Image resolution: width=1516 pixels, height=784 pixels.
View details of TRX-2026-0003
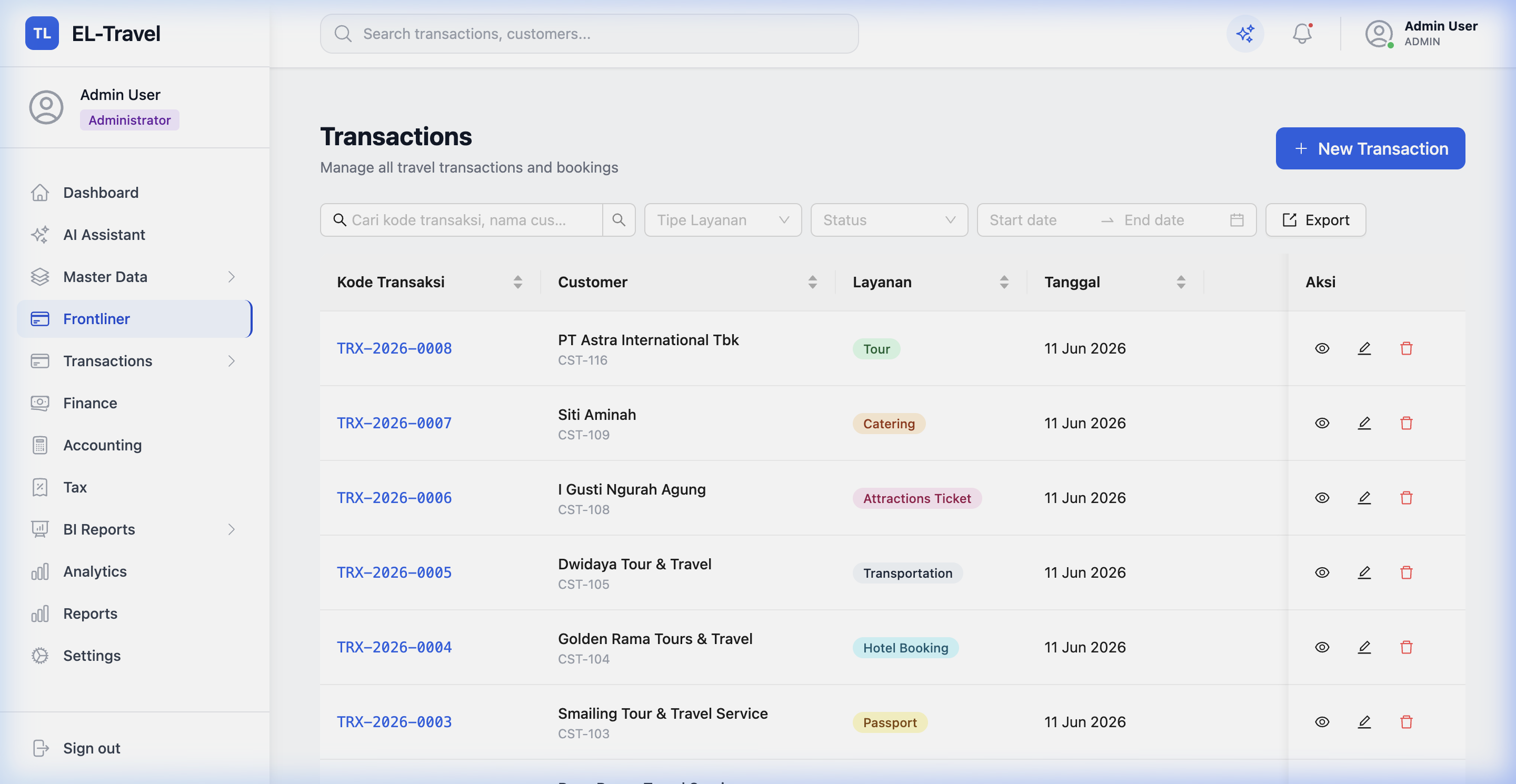(1322, 722)
